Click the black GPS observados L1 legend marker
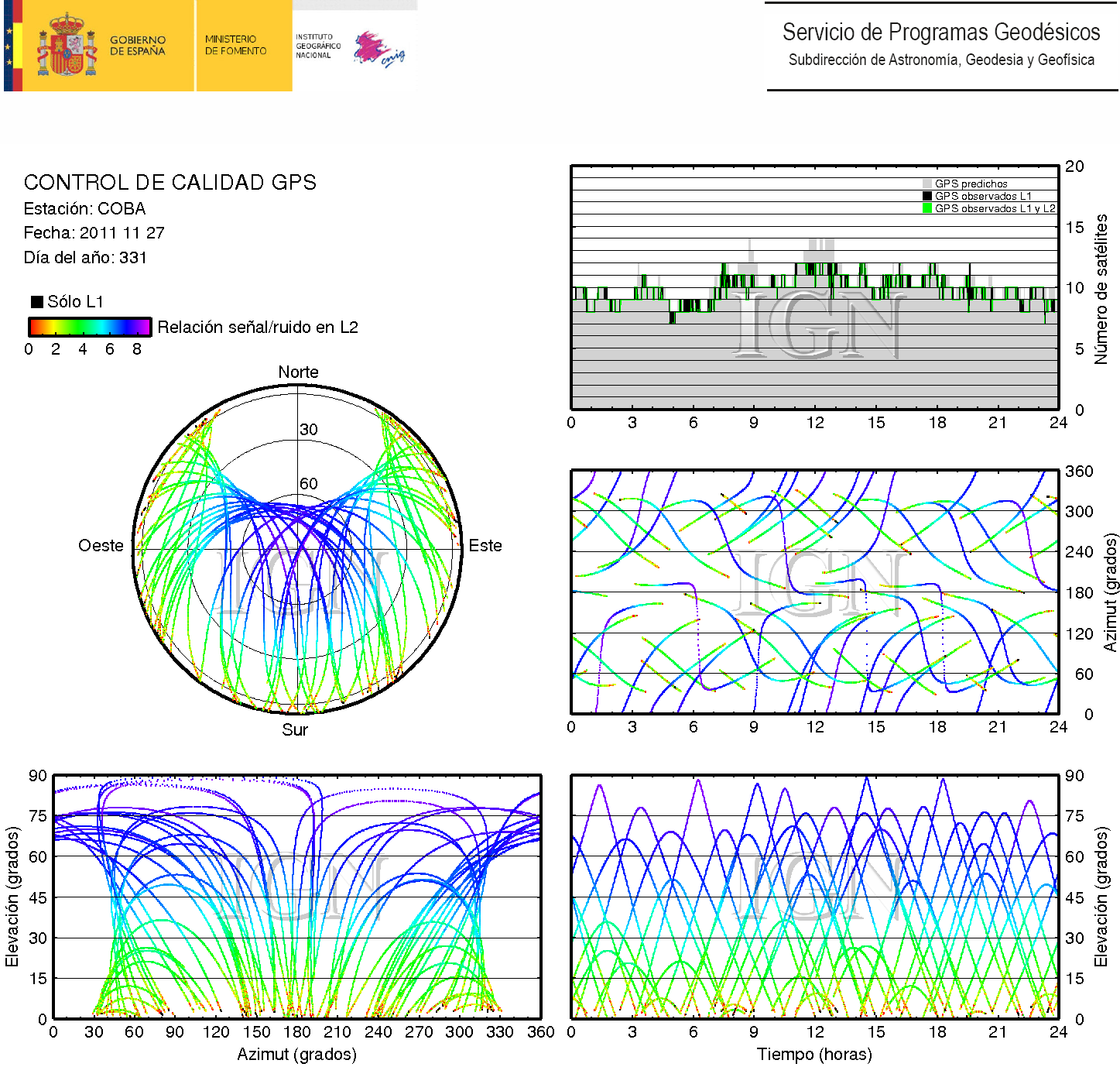Screen dimensions: 1120x1067 point(926,196)
